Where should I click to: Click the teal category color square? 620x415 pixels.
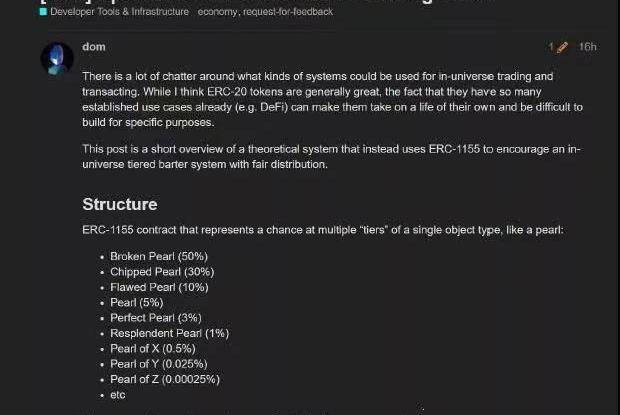tap(43, 12)
